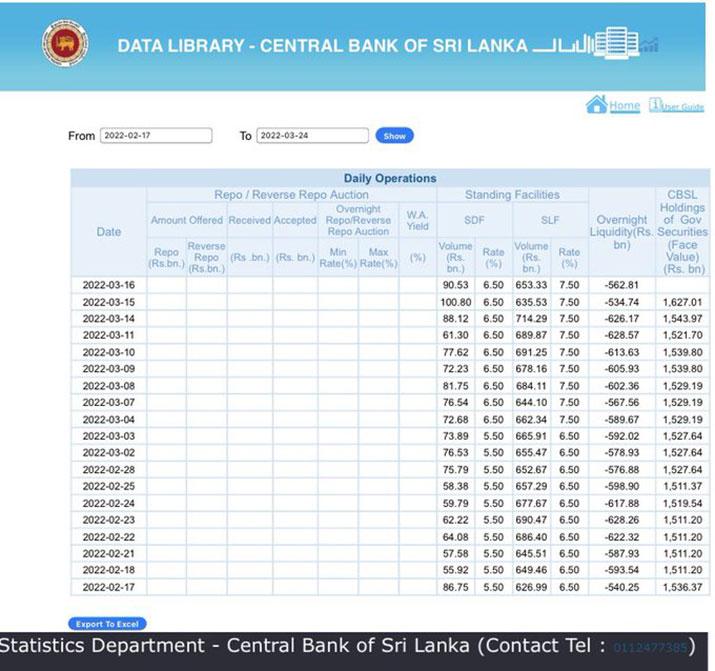Click CBSL holdings value 1,521.70
715x671 pixels.
point(682,335)
